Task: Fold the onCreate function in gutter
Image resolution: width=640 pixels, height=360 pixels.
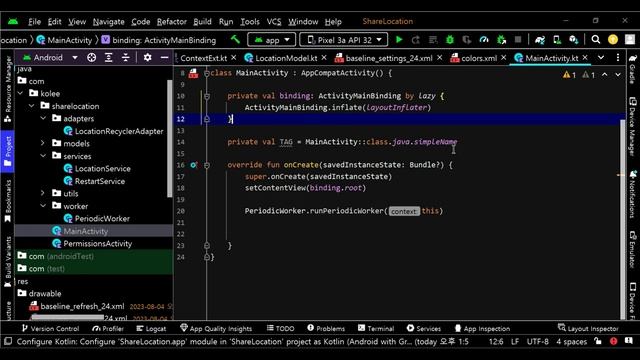Action: (x=207, y=165)
